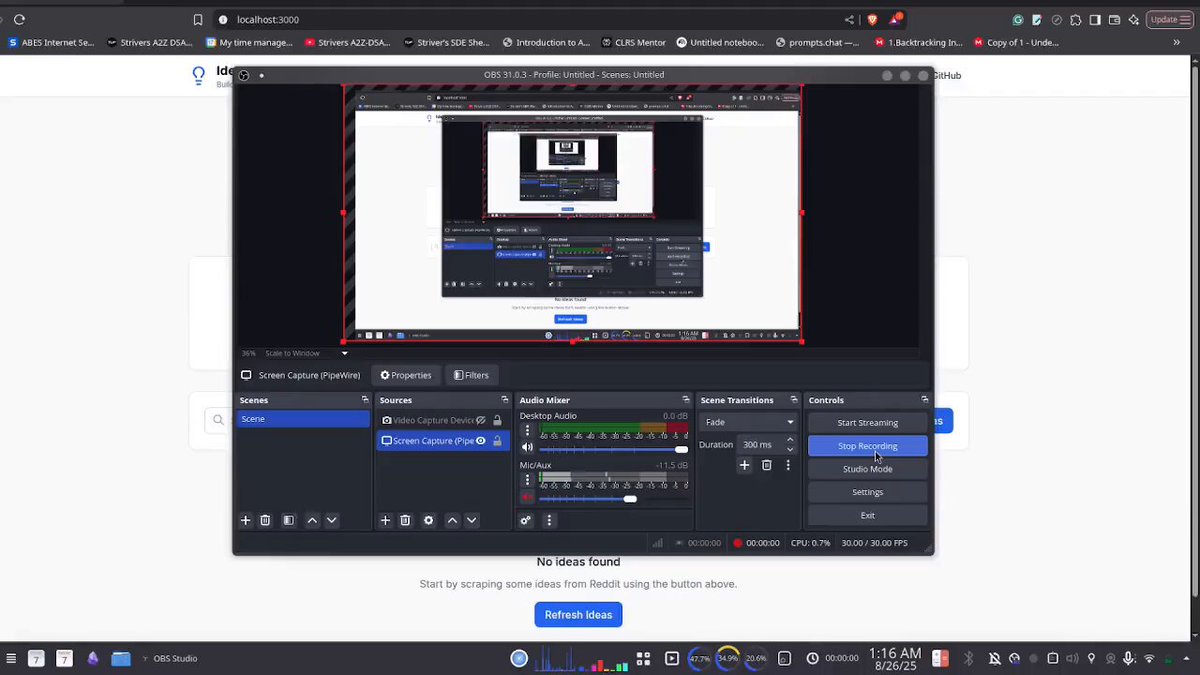The image size is (1200, 675).
Task: Remove selected source with trash icon
Action: [x=405, y=520]
